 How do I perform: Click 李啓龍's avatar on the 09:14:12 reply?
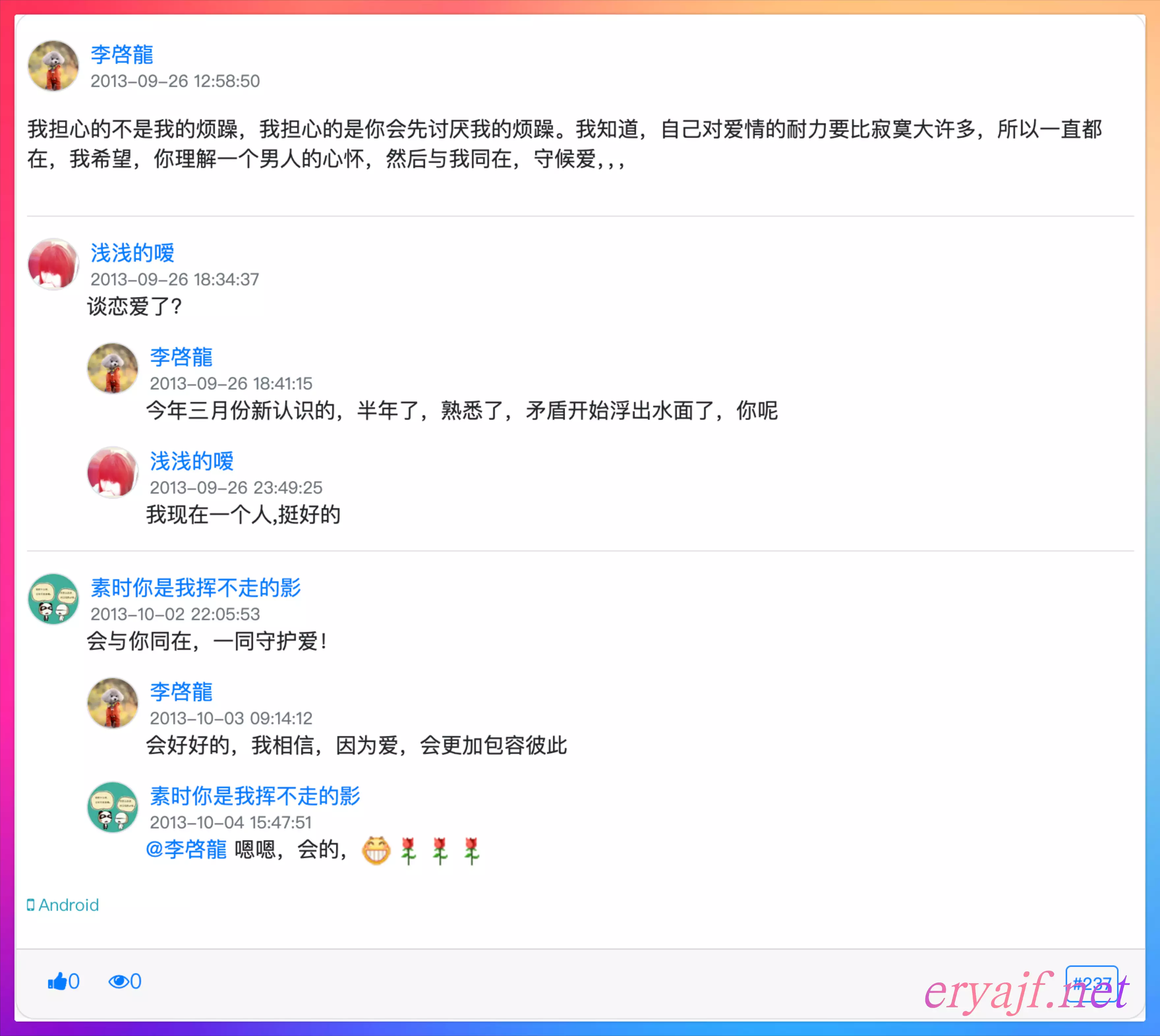(x=113, y=703)
